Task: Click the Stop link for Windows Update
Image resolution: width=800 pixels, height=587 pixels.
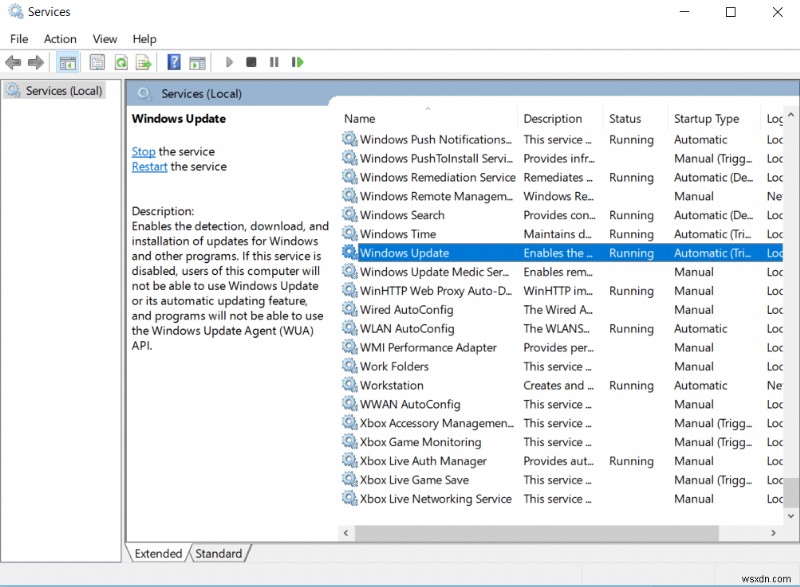Action: [143, 151]
